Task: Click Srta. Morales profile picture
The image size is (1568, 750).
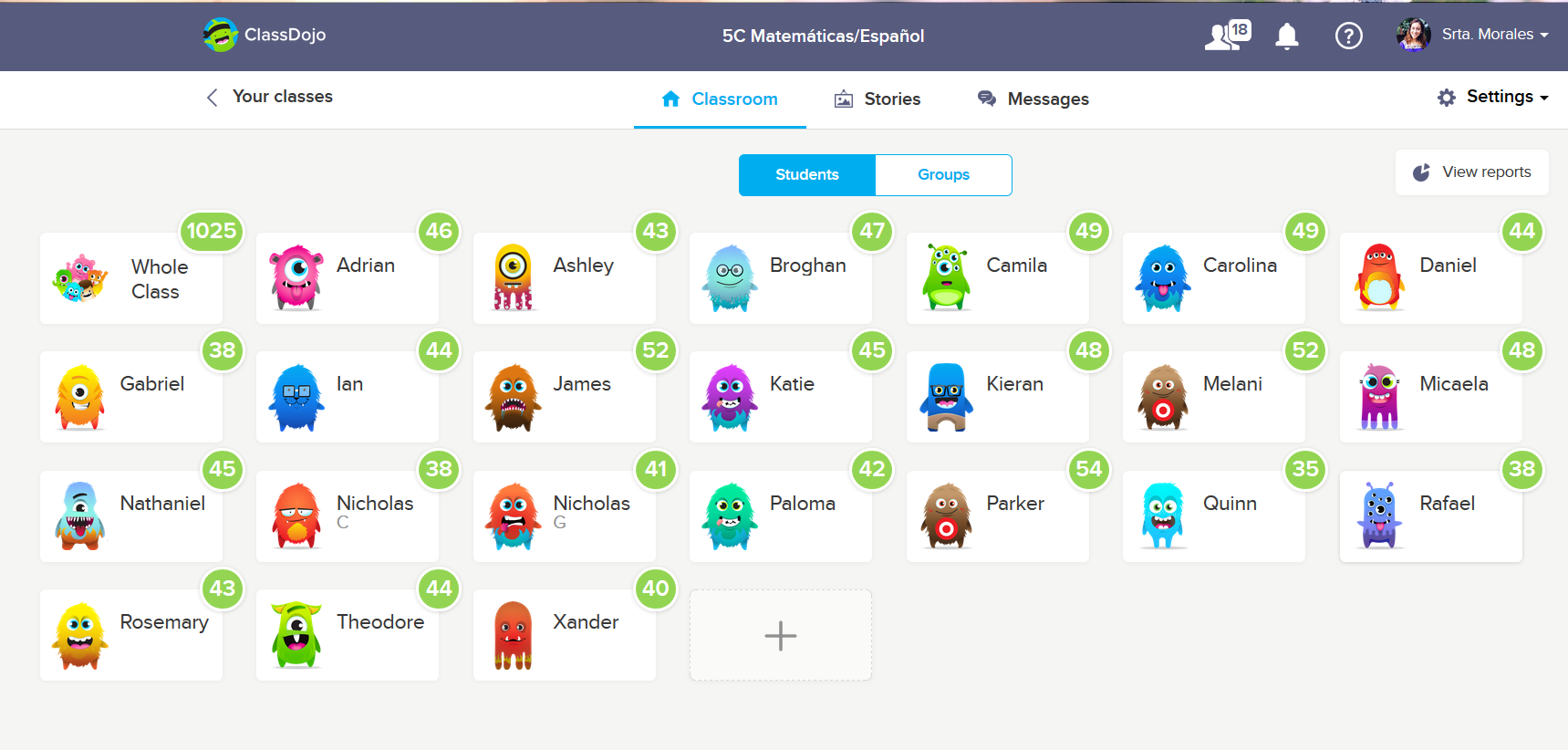Action: pos(1414,35)
